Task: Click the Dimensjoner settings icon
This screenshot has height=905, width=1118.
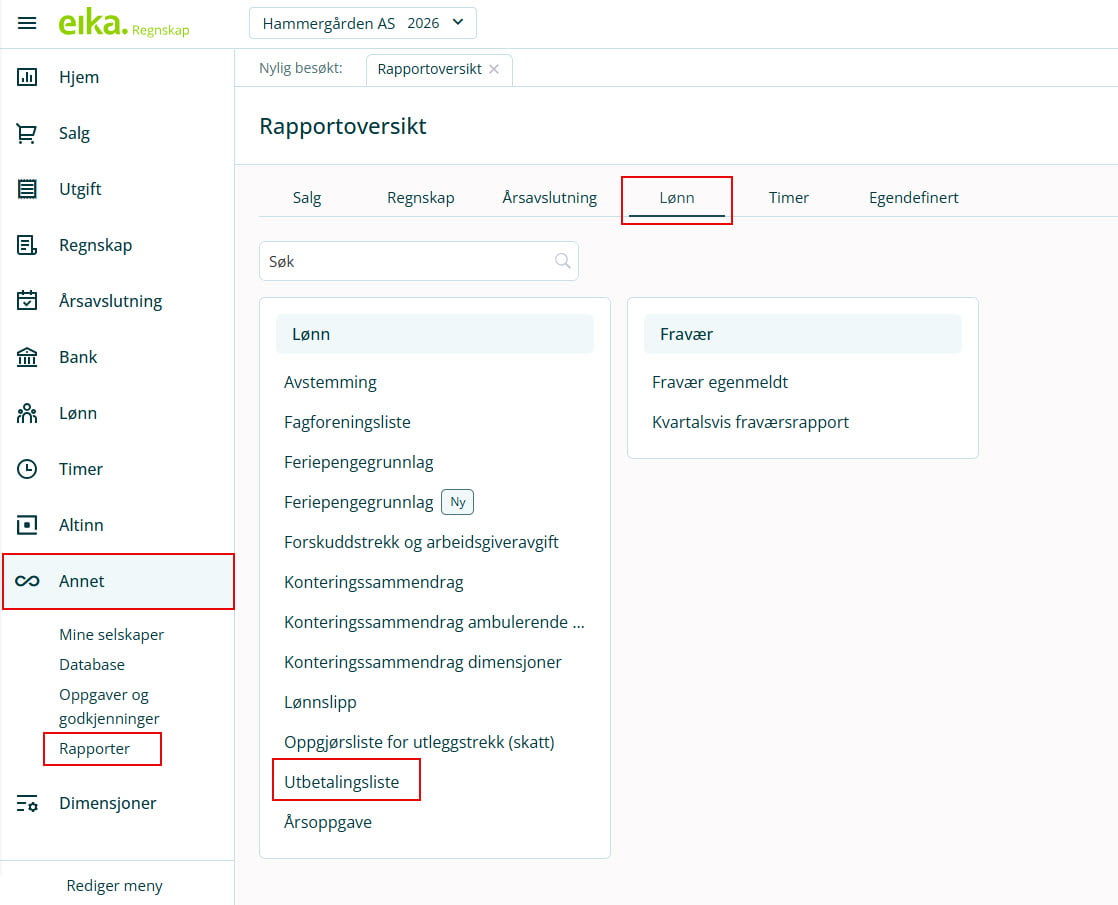Action: [x=27, y=803]
